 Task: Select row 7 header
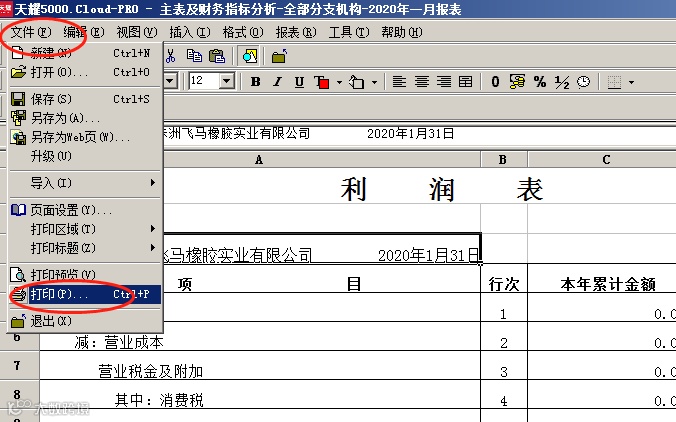click(19, 366)
